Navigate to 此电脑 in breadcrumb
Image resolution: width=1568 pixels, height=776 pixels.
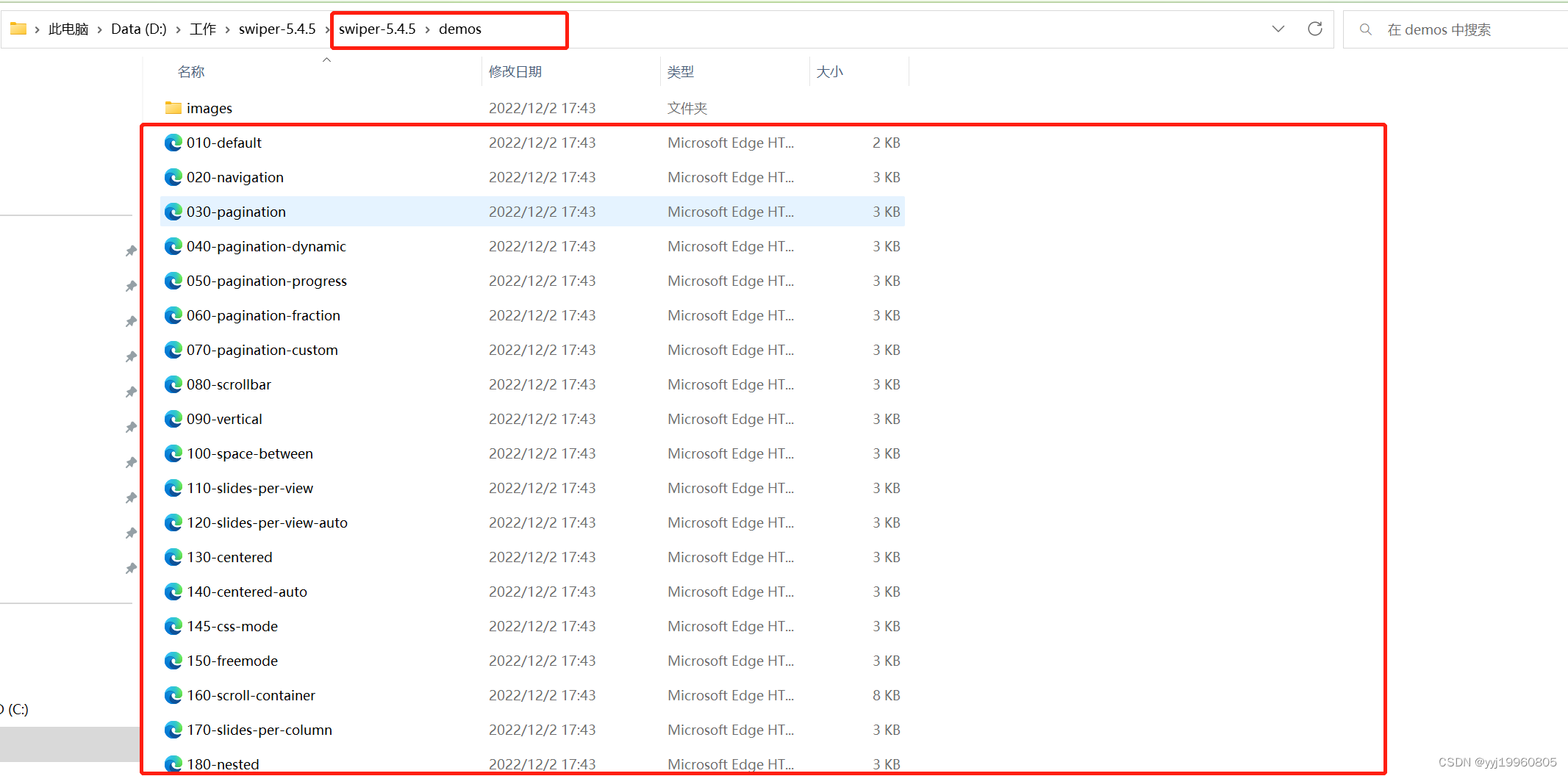point(67,29)
